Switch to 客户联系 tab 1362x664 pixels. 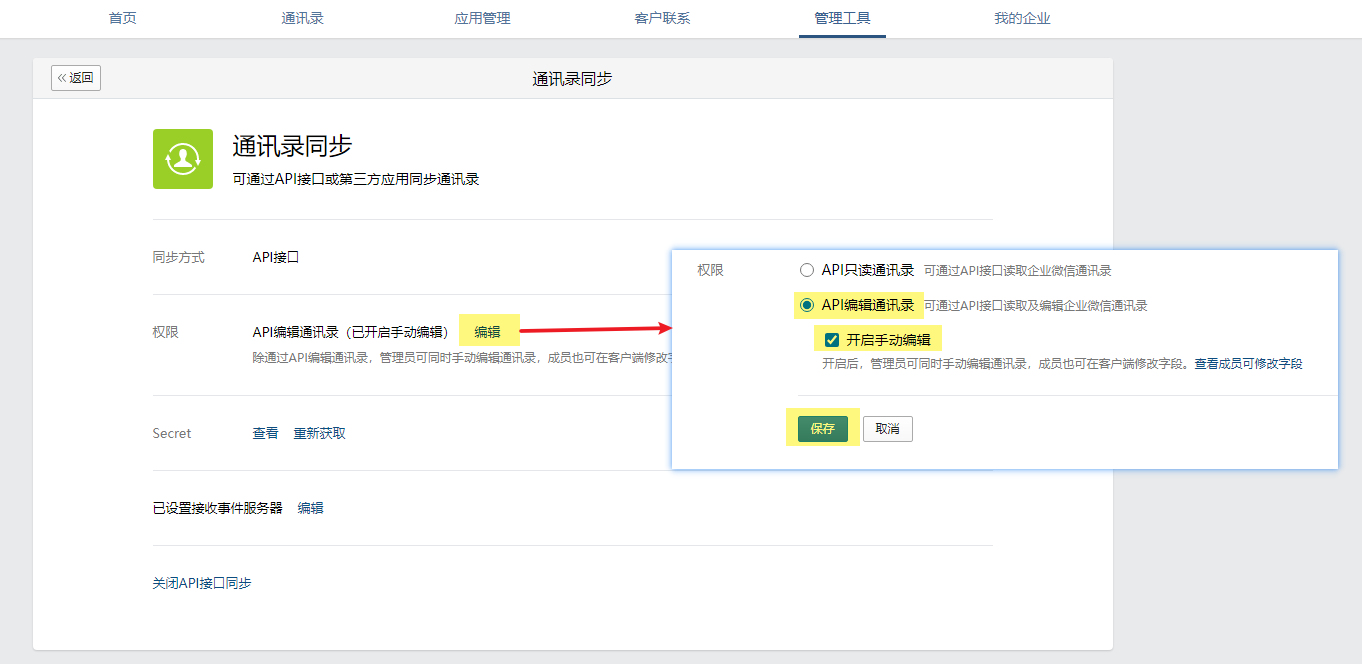[662, 18]
